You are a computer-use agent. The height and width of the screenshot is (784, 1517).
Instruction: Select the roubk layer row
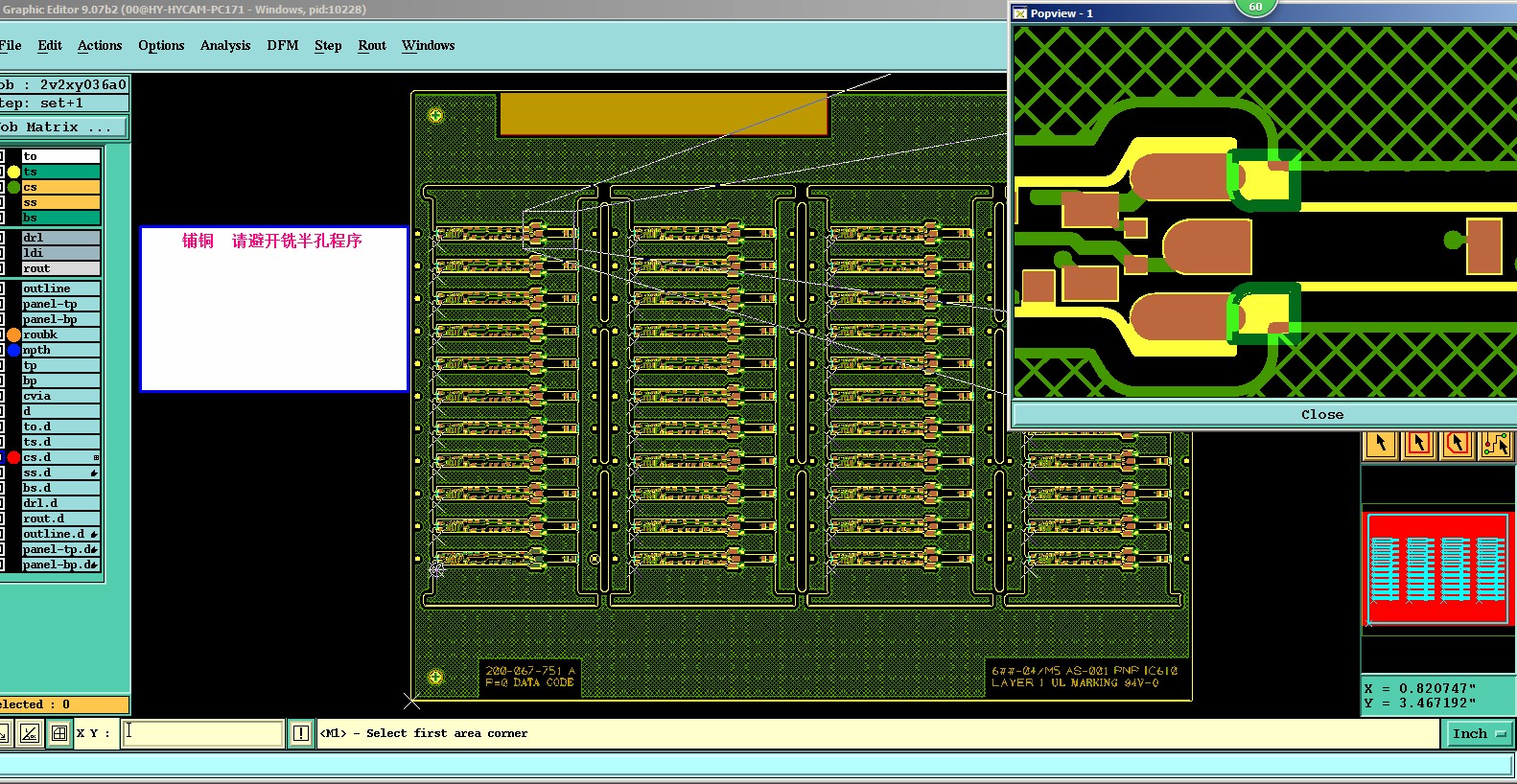[60, 334]
